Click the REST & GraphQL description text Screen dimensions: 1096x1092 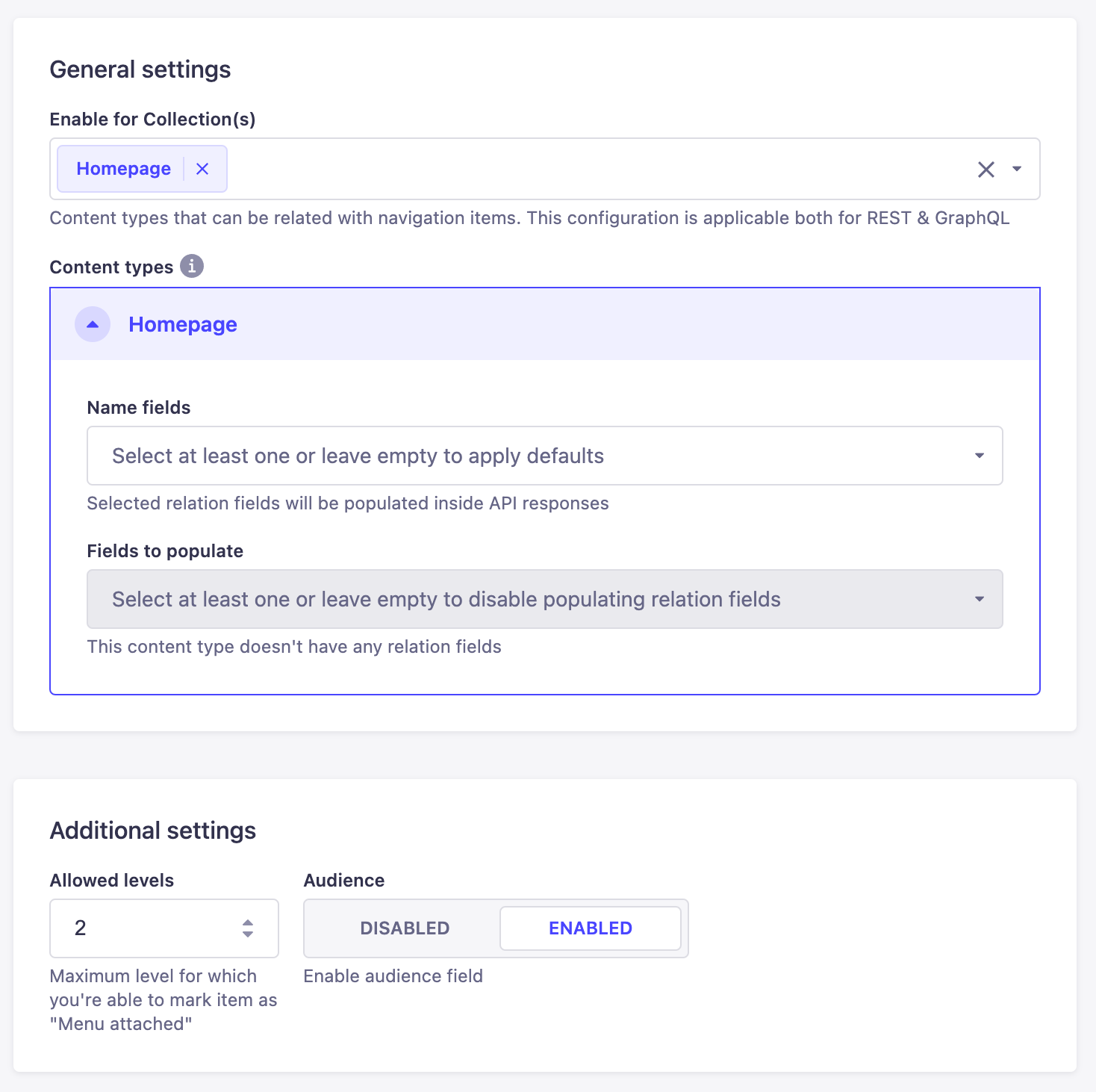pyautogui.click(x=529, y=218)
